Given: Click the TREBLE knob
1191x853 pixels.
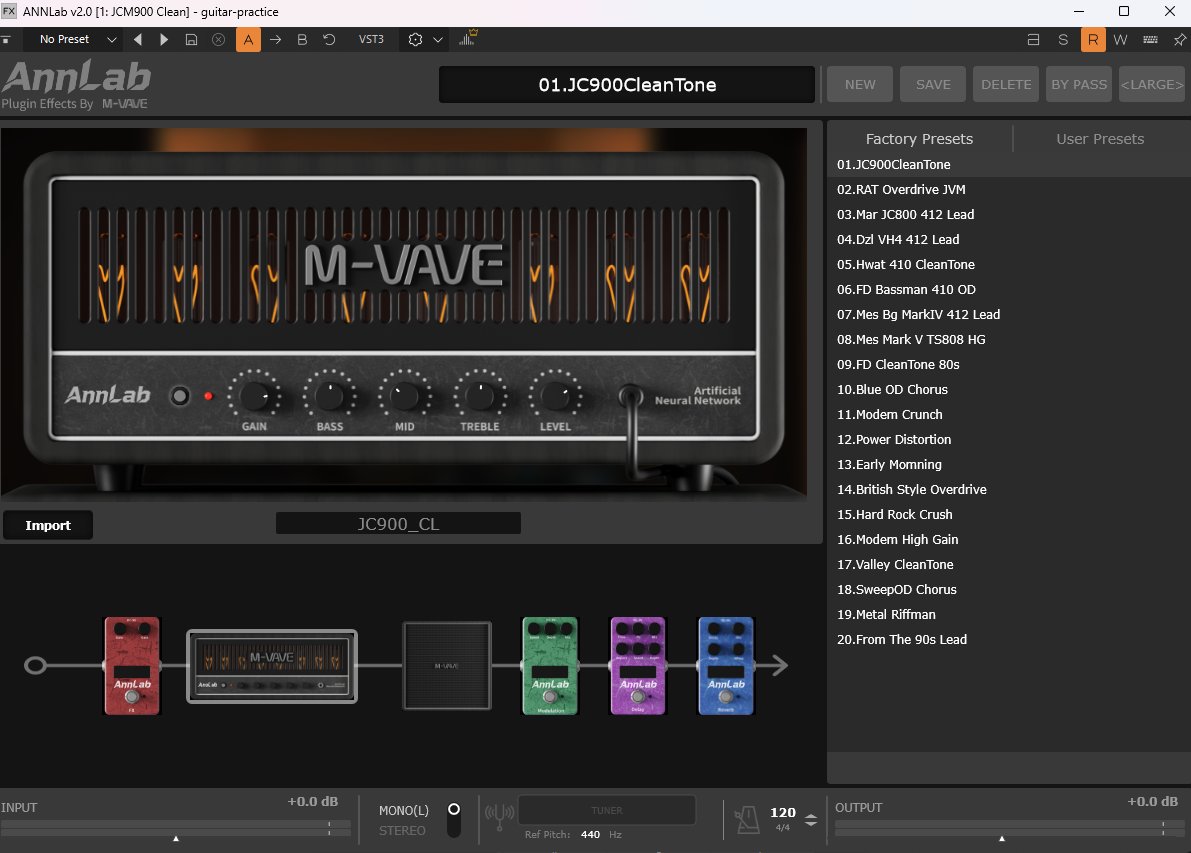Looking at the screenshot, I should (479, 396).
